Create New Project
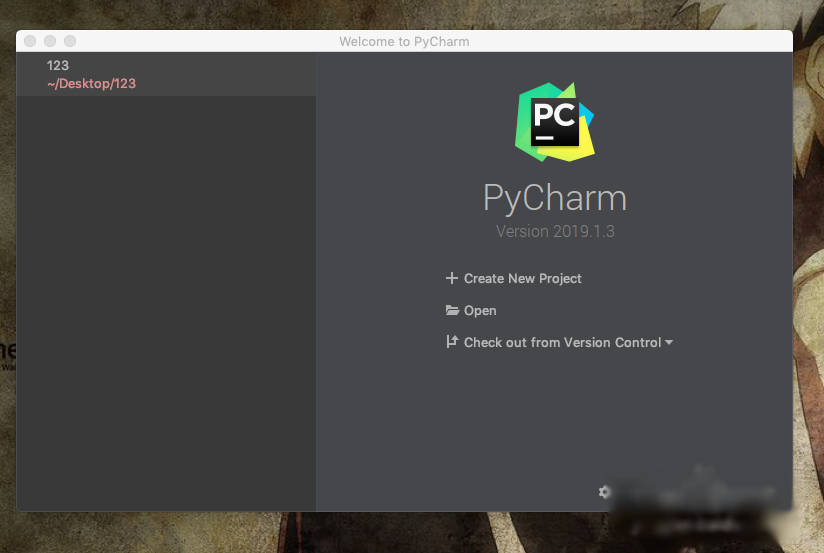Screen dimensions: 824x553 [x=522, y=279]
